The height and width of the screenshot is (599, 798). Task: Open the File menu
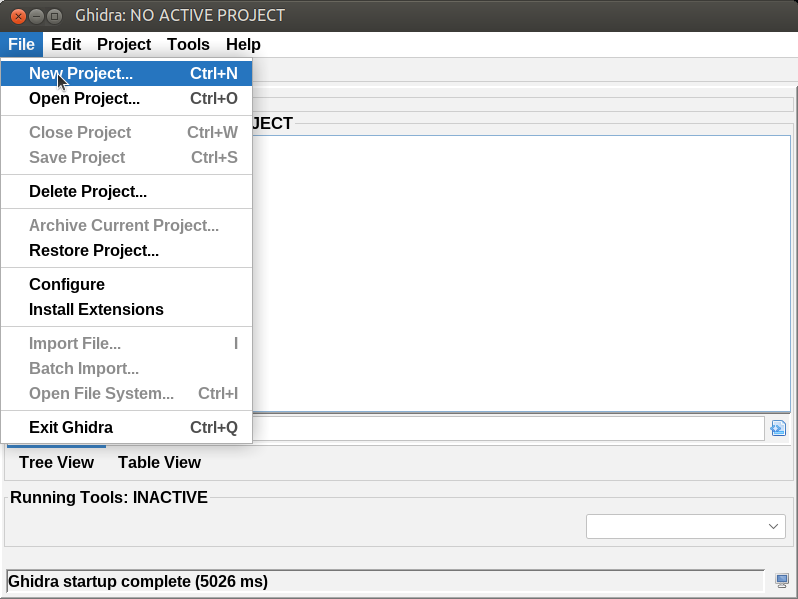pos(21,45)
